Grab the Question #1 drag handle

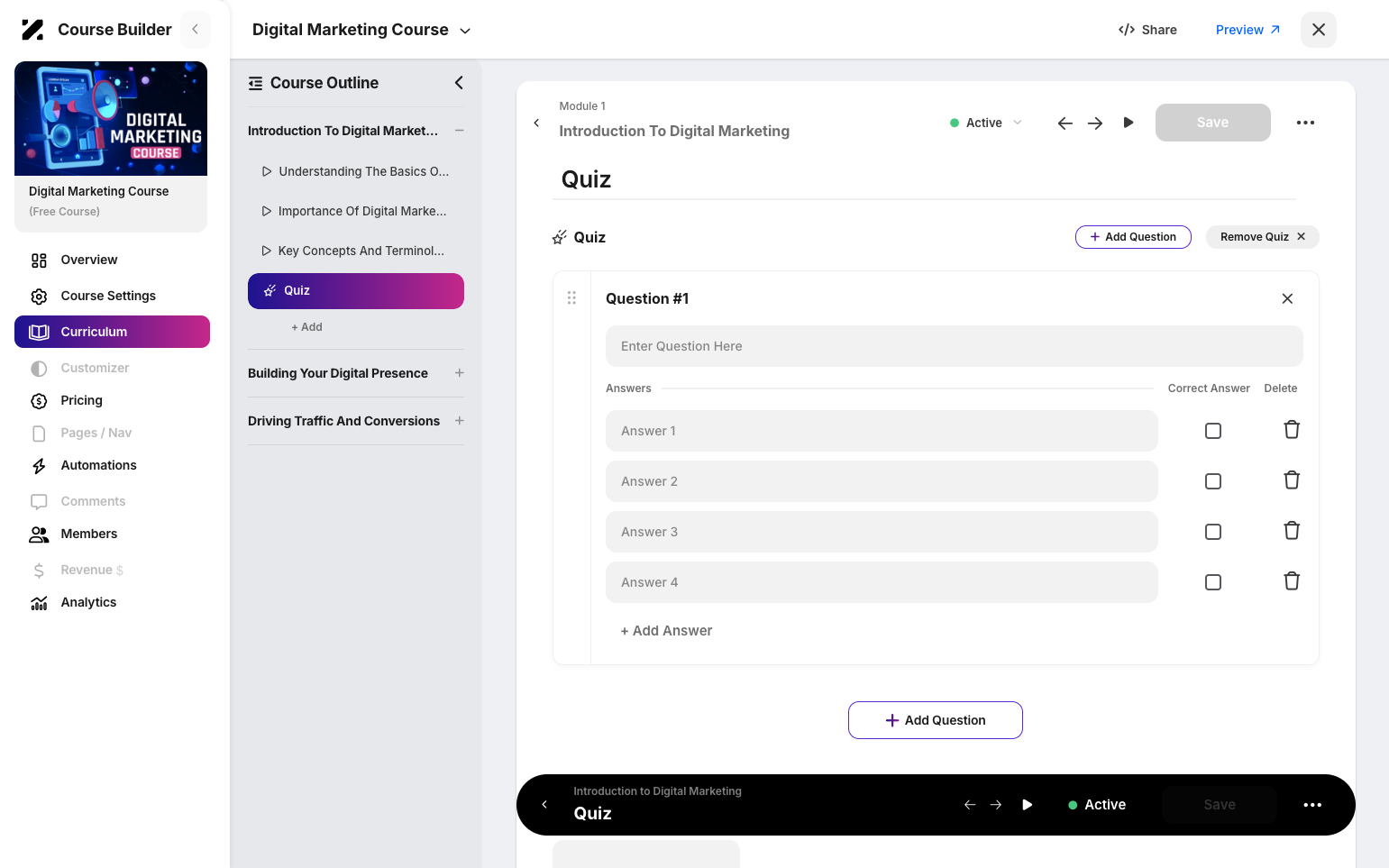click(571, 297)
